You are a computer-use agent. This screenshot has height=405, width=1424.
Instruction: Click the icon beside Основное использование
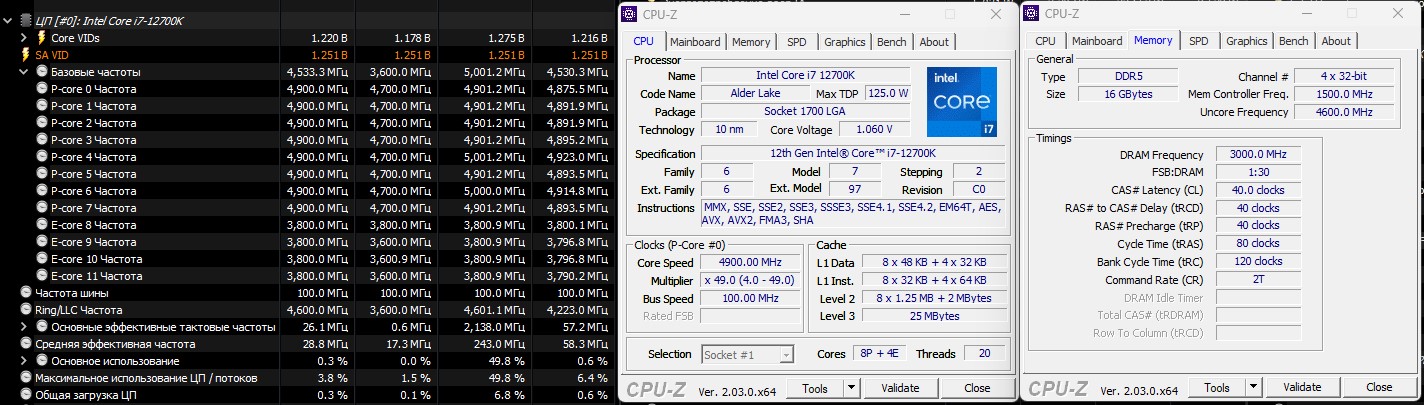click(x=41, y=361)
